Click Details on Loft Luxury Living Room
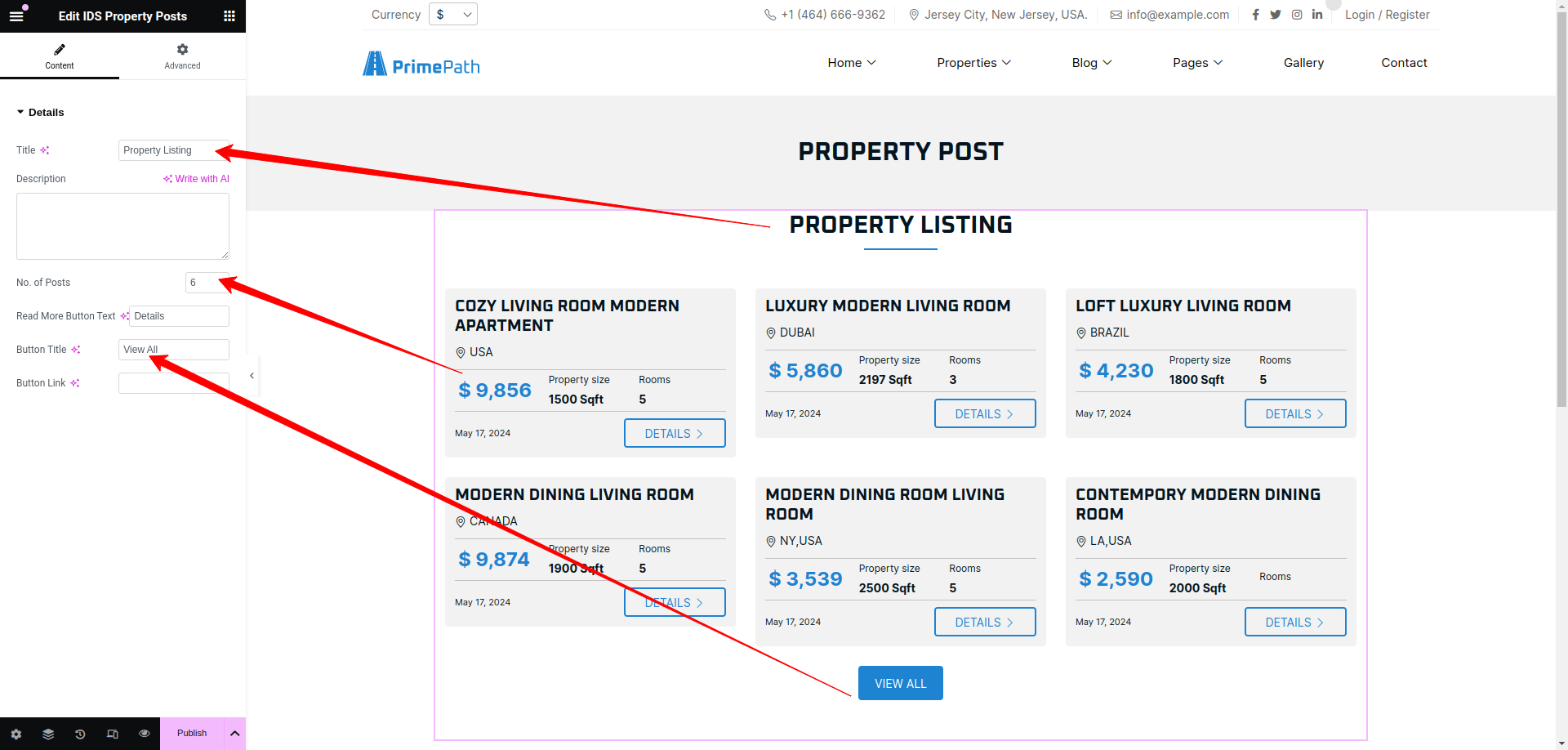Image resolution: width=1568 pixels, height=750 pixels. pos(1295,413)
